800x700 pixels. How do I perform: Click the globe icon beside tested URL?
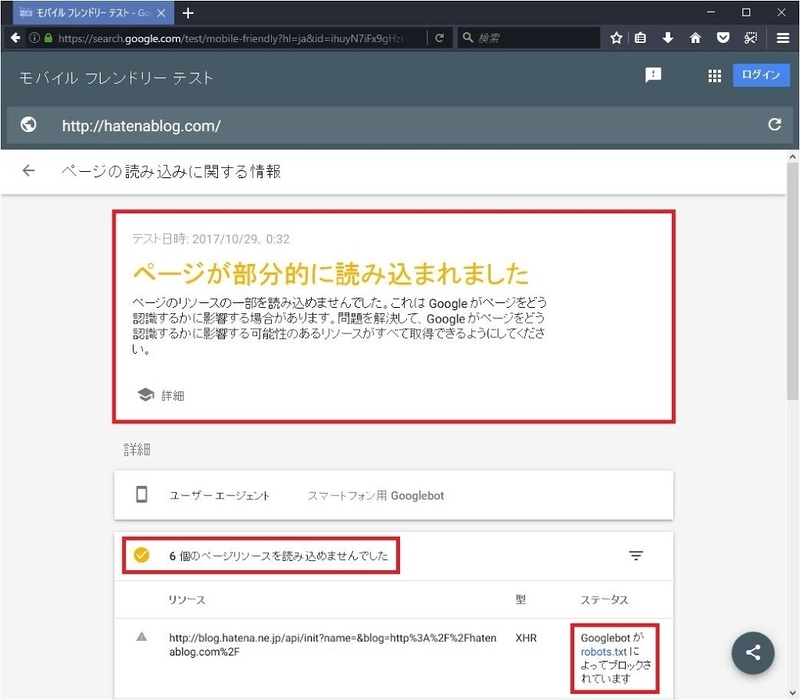[x=29, y=124]
